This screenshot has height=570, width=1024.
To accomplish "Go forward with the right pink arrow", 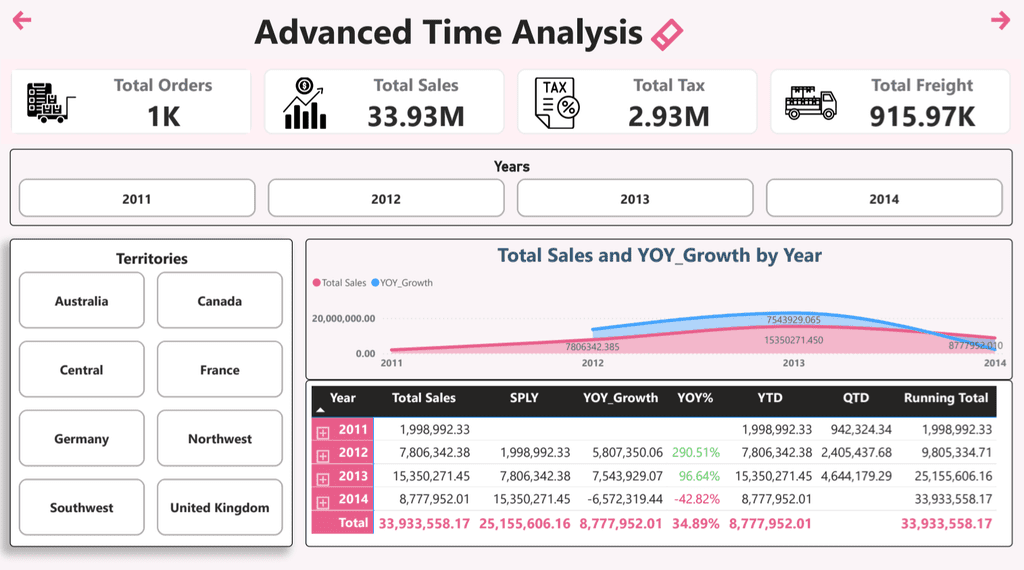I will [1000, 20].
